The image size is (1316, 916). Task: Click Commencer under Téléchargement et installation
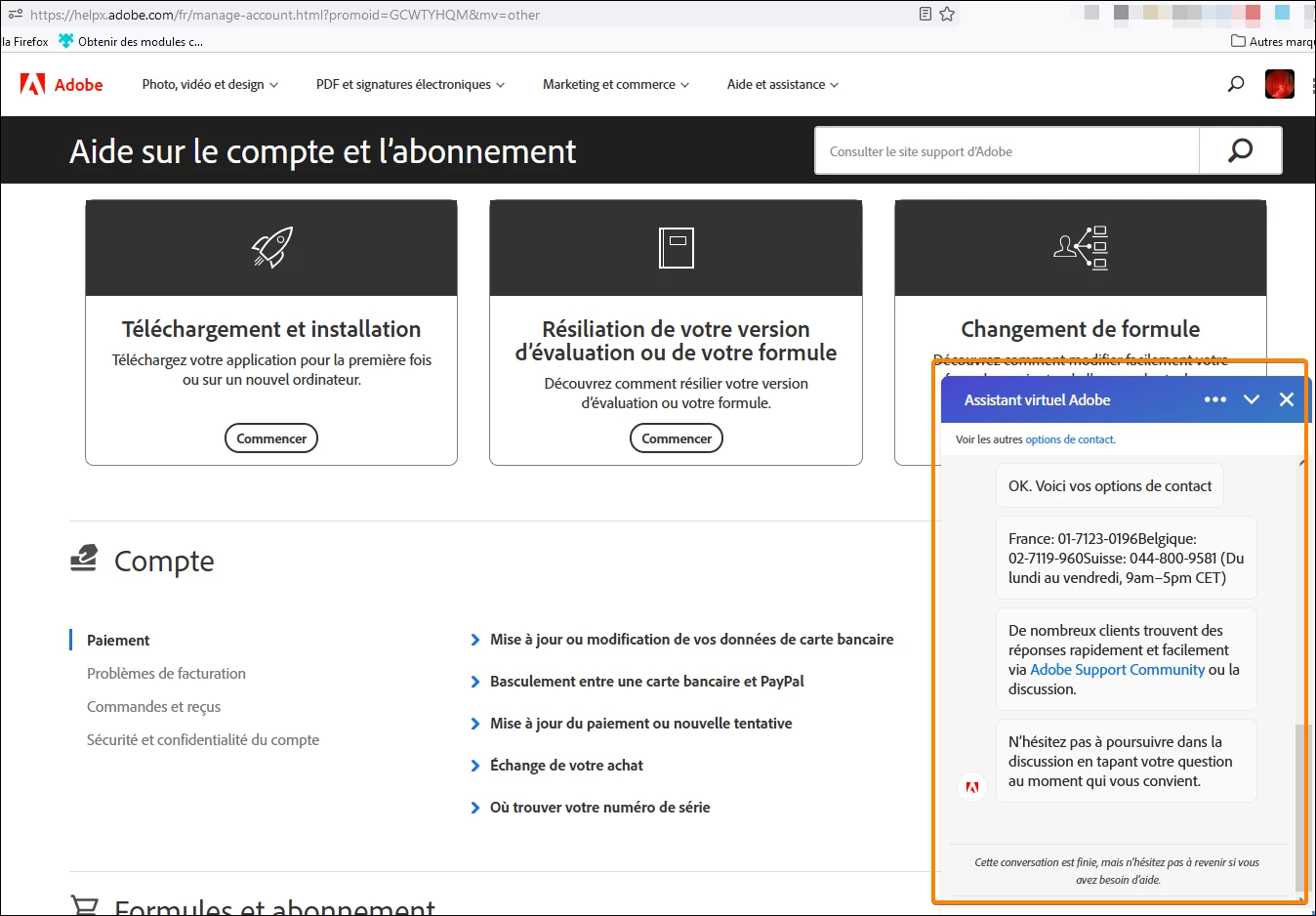pos(271,438)
